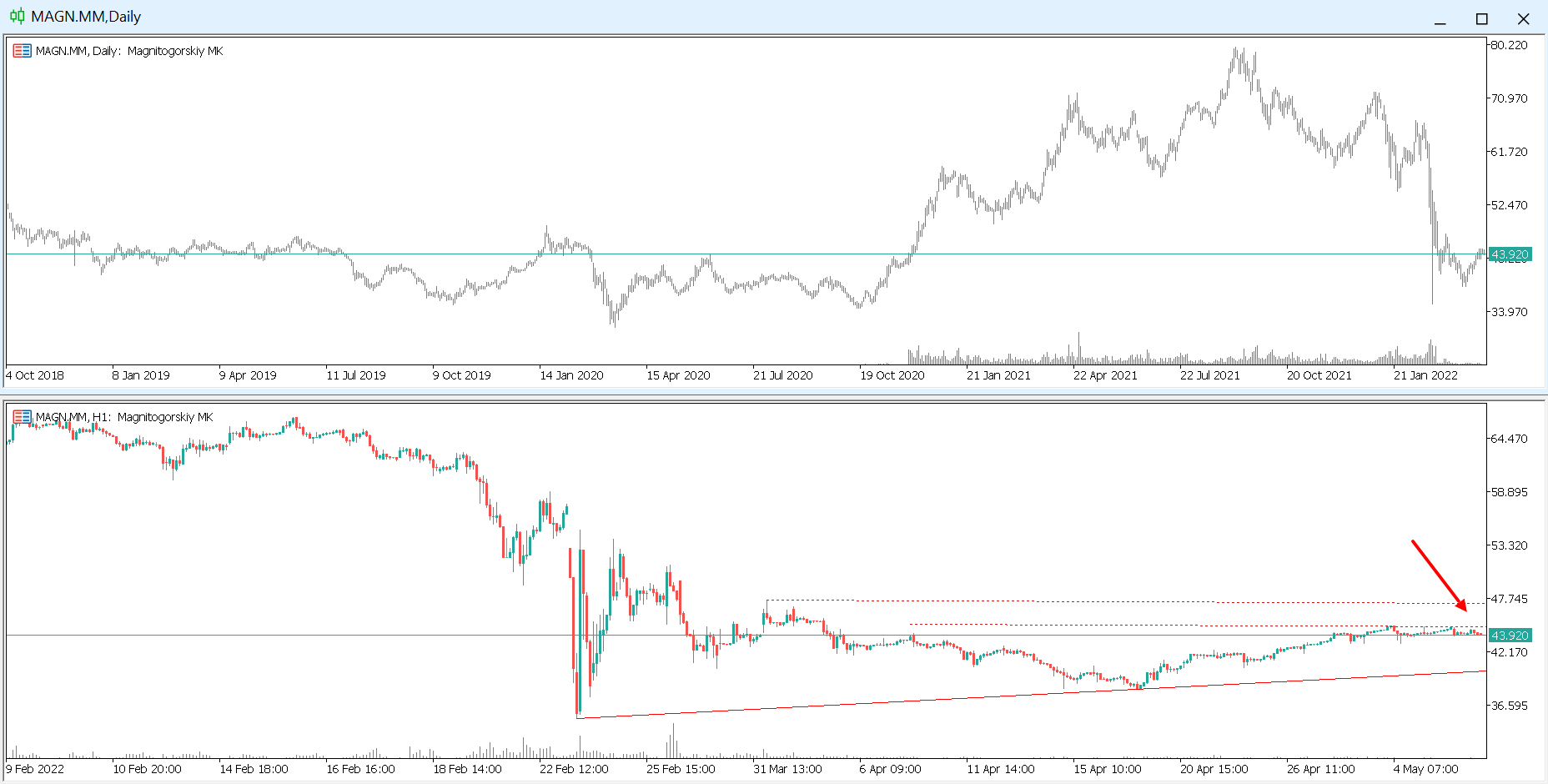This screenshot has height=784, width=1548.
Task: Click the 42.170 price scale value
Action: [1509, 652]
